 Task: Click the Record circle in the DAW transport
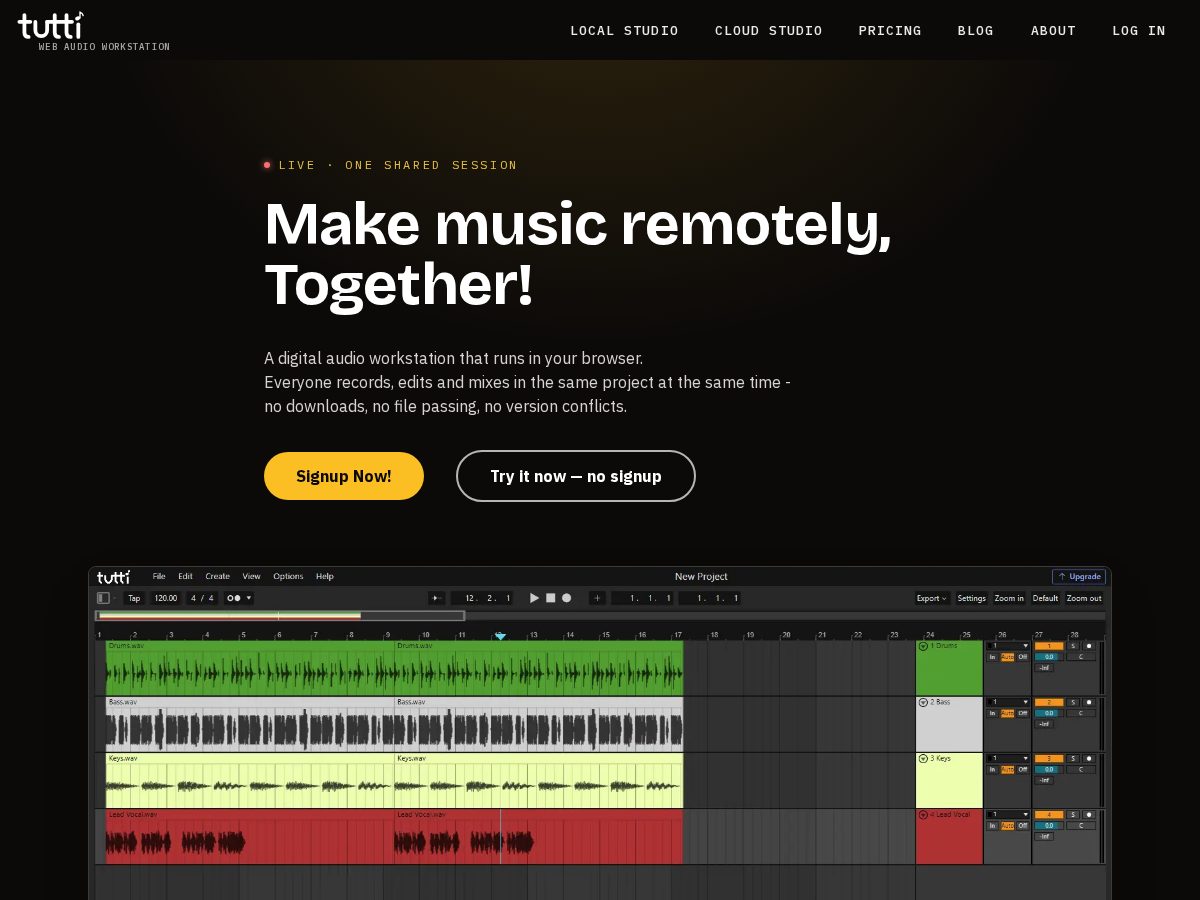coord(566,598)
